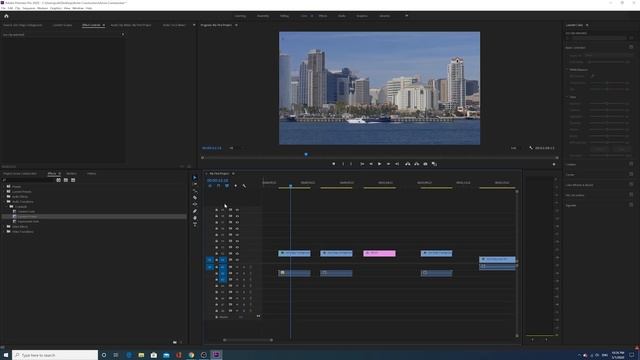Filter Effects by Accelerated Effects icon

click(x=58, y=180)
